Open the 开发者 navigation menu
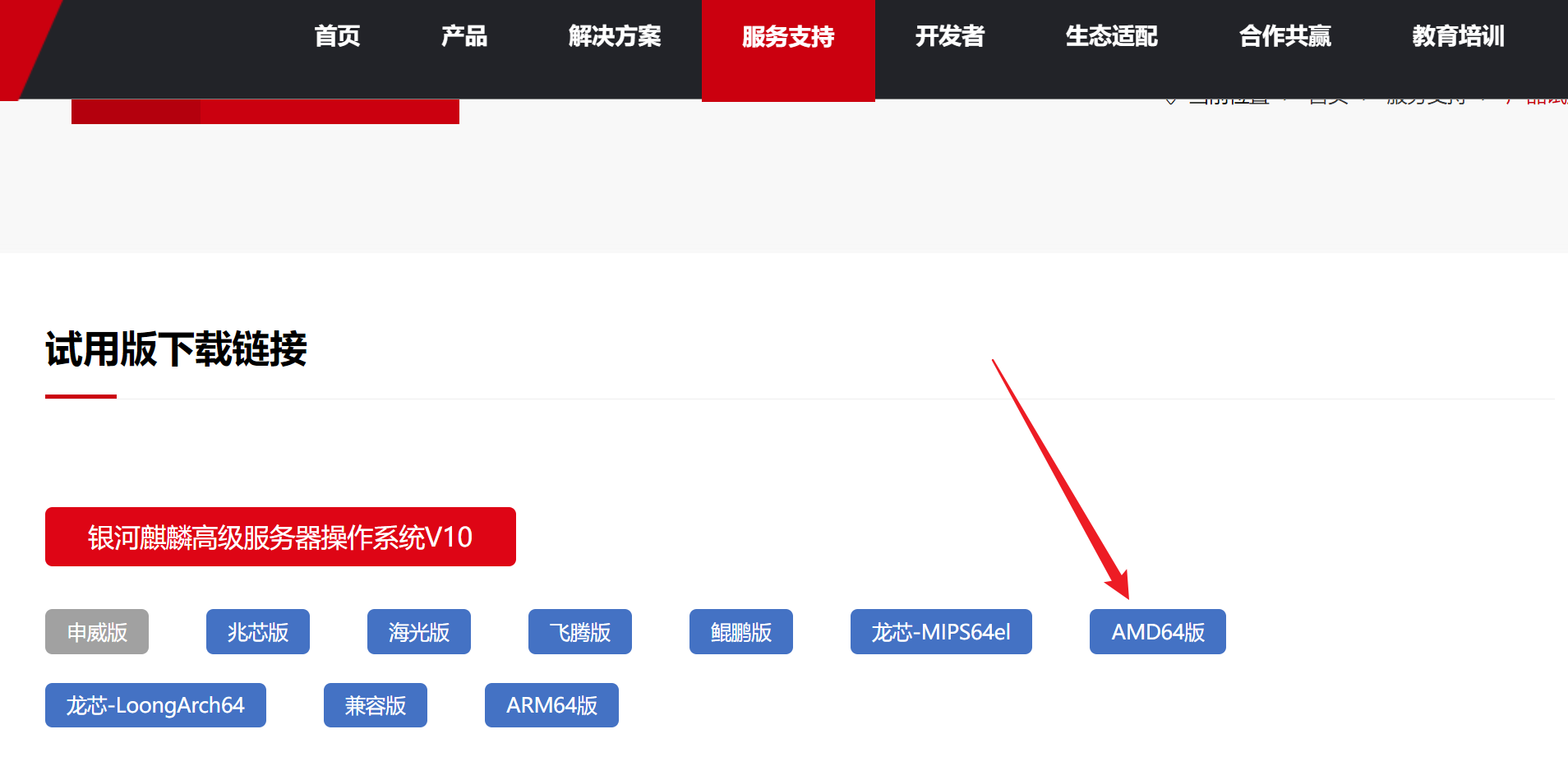 (950, 36)
